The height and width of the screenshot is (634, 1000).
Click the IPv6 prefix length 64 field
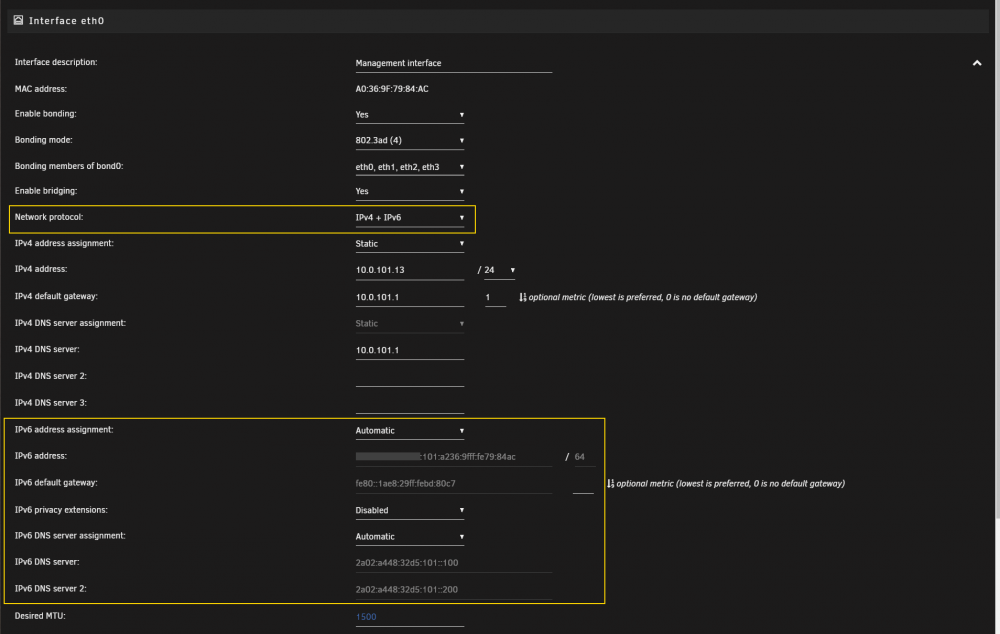pos(584,457)
